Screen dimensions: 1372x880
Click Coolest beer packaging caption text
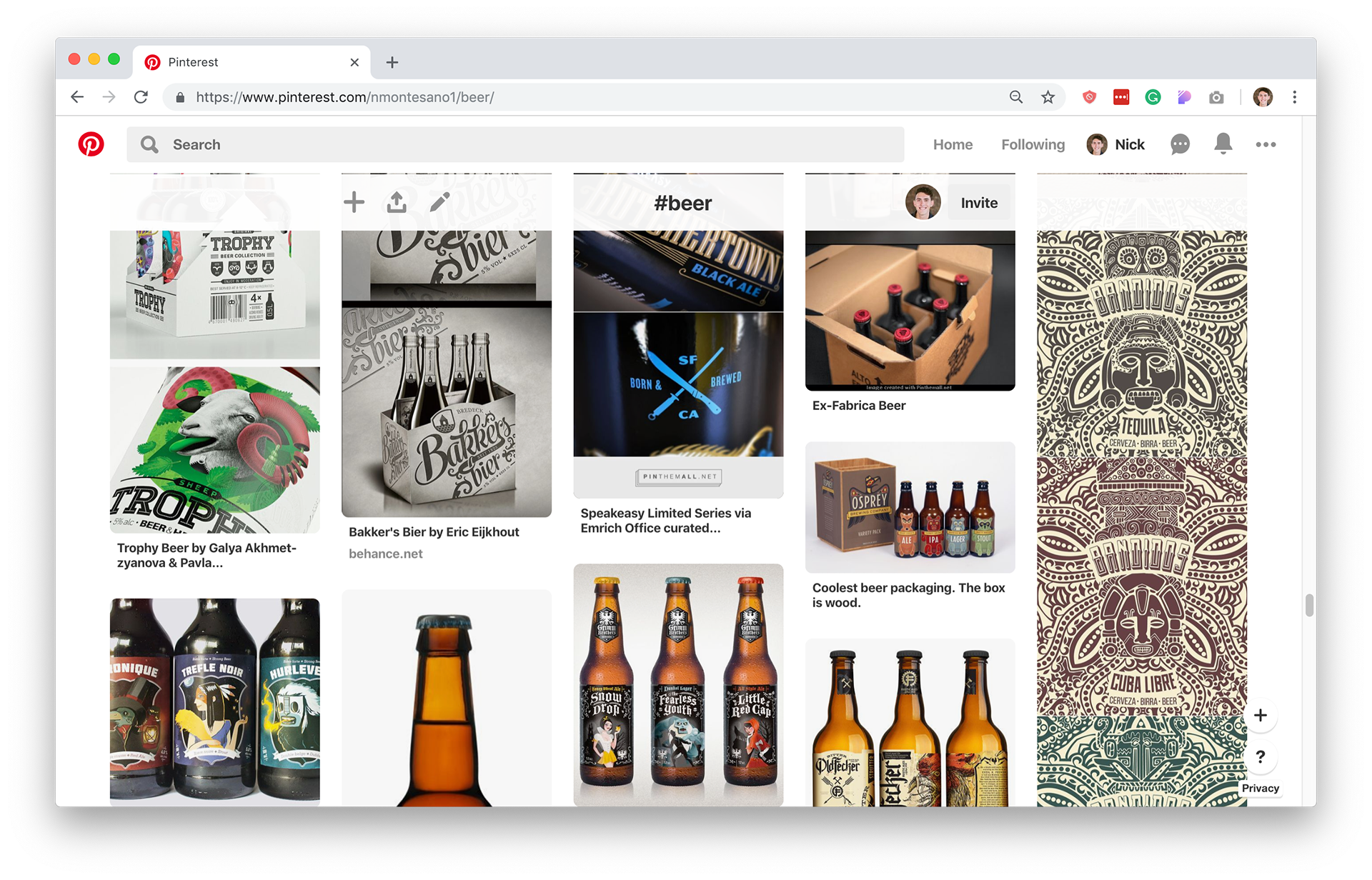(x=908, y=595)
